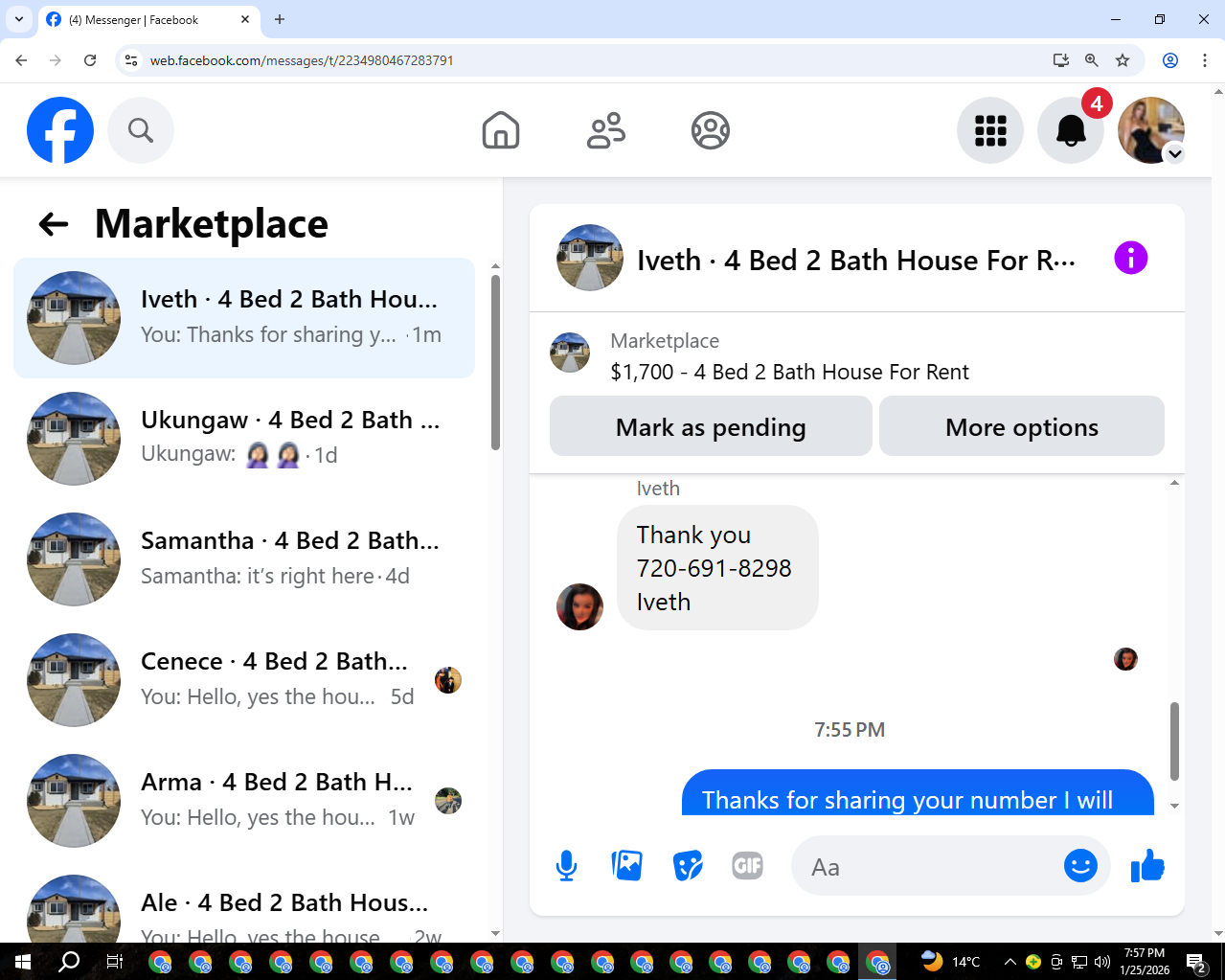Attach a photo using the image icon
Viewport: 1225px width, 980px height.
627,866
